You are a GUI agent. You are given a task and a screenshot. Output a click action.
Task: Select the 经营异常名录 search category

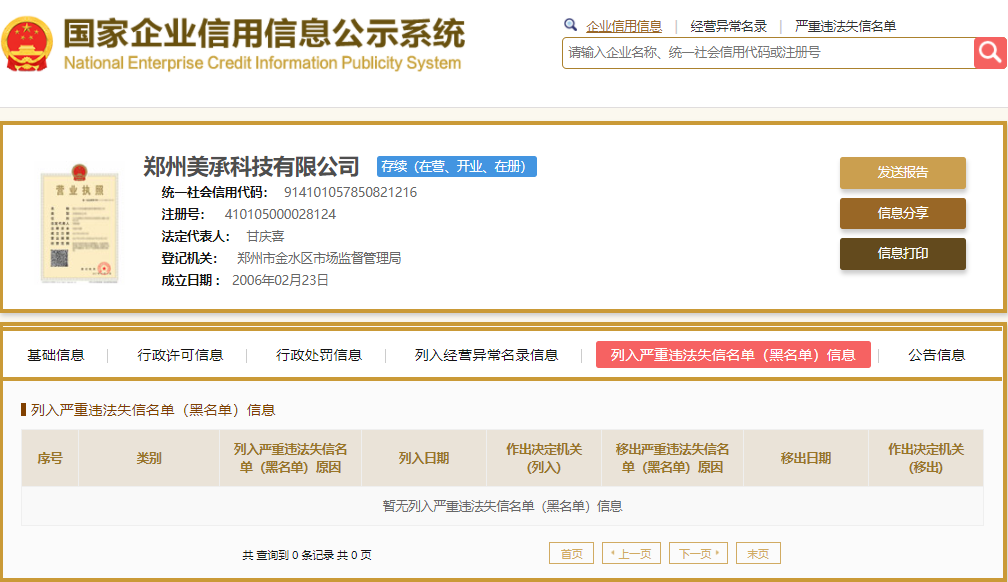(x=728, y=26)
